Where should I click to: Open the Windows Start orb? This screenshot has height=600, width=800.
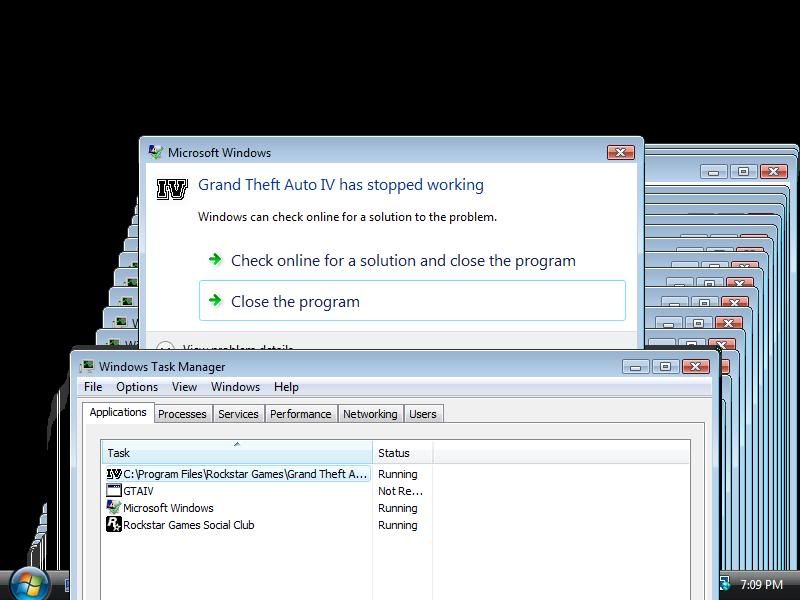30,583
